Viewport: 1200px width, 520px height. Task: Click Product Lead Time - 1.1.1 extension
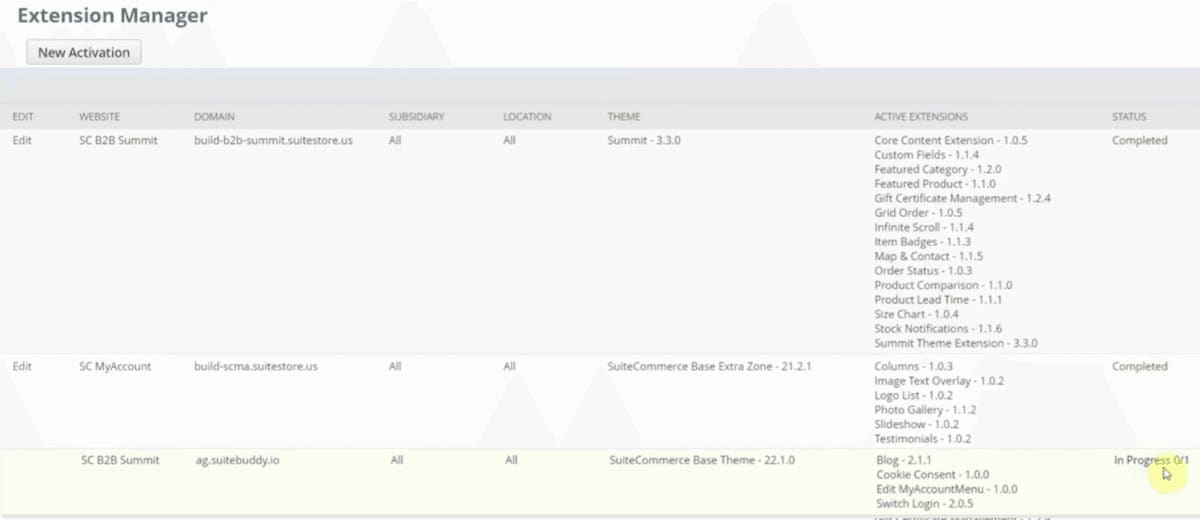click(x=938, y=300)
